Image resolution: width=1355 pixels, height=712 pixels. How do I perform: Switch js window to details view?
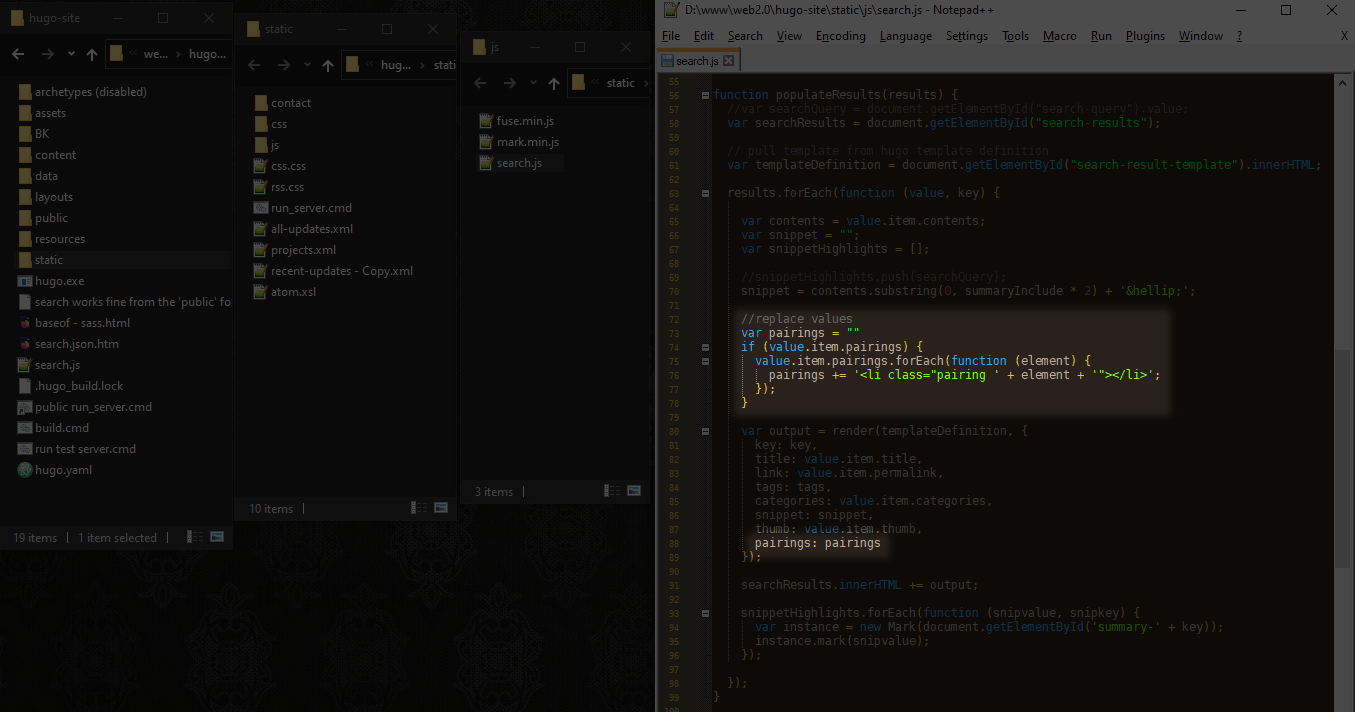(x=611, y=491)
